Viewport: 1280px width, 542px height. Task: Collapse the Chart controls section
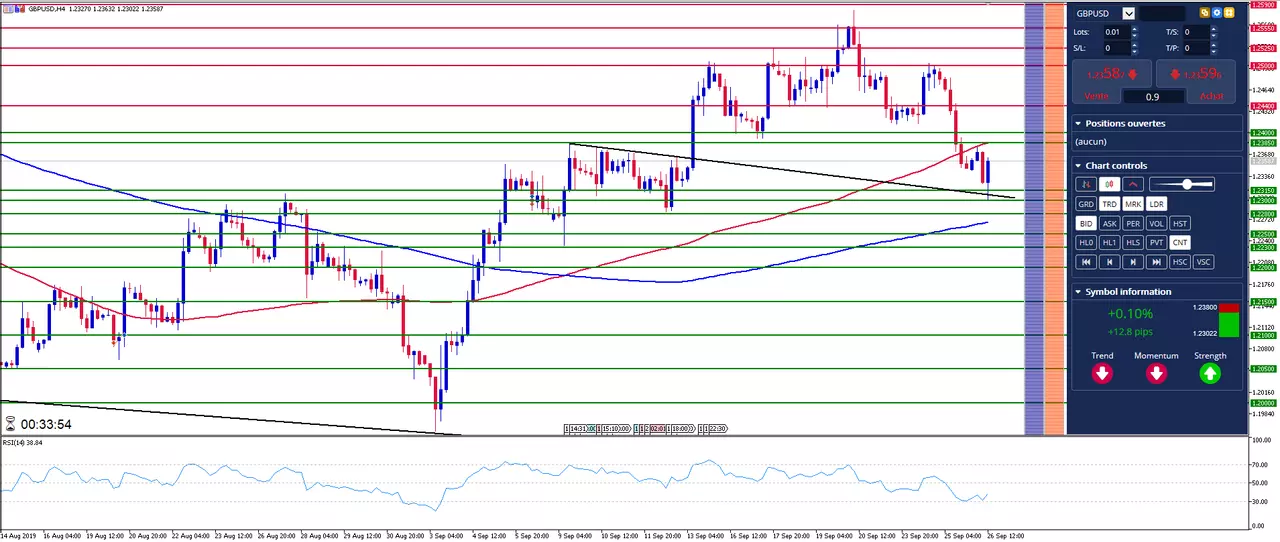[1078, 166]
